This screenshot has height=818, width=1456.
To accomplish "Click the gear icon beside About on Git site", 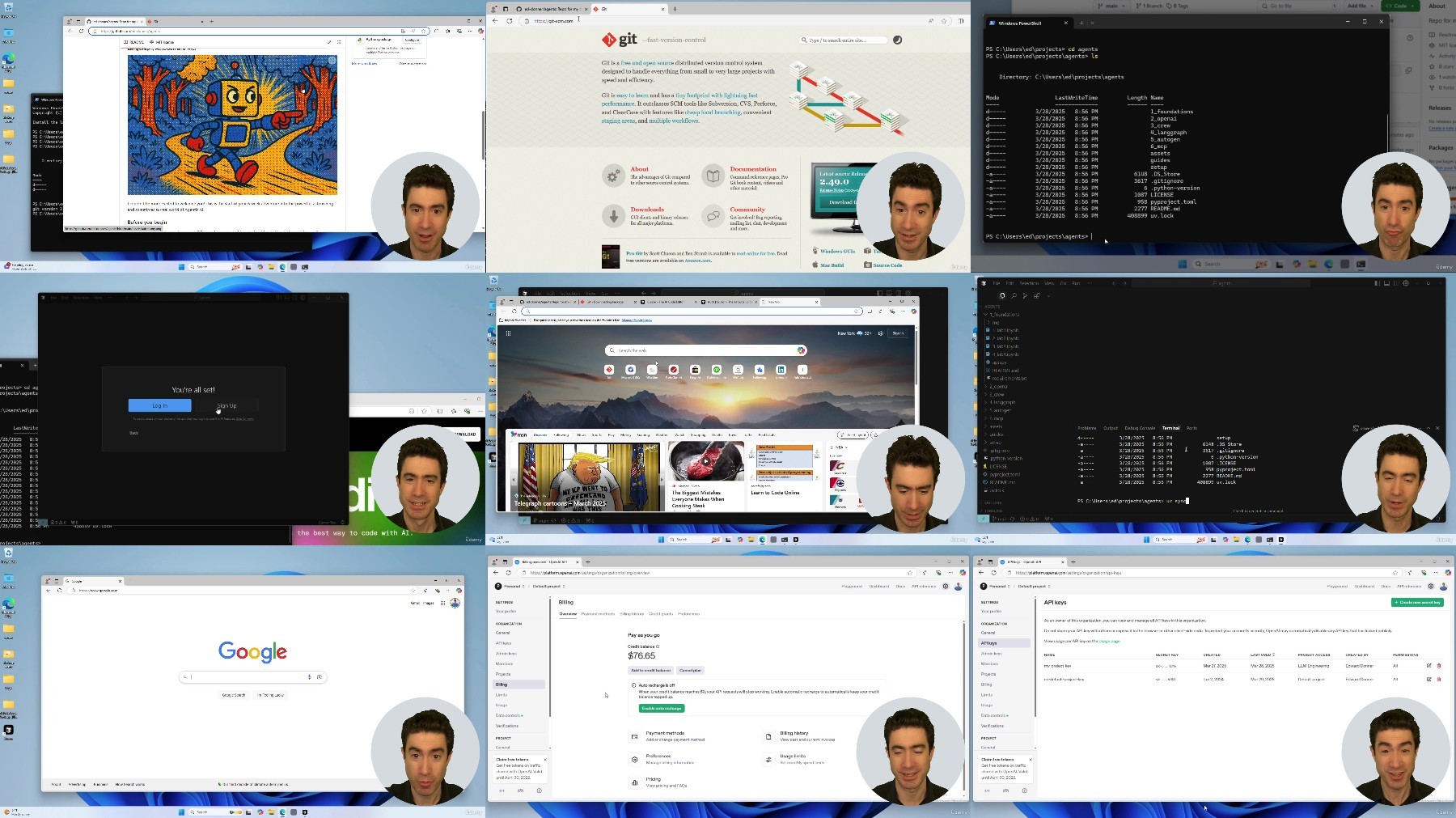I will tap(613, 176).
